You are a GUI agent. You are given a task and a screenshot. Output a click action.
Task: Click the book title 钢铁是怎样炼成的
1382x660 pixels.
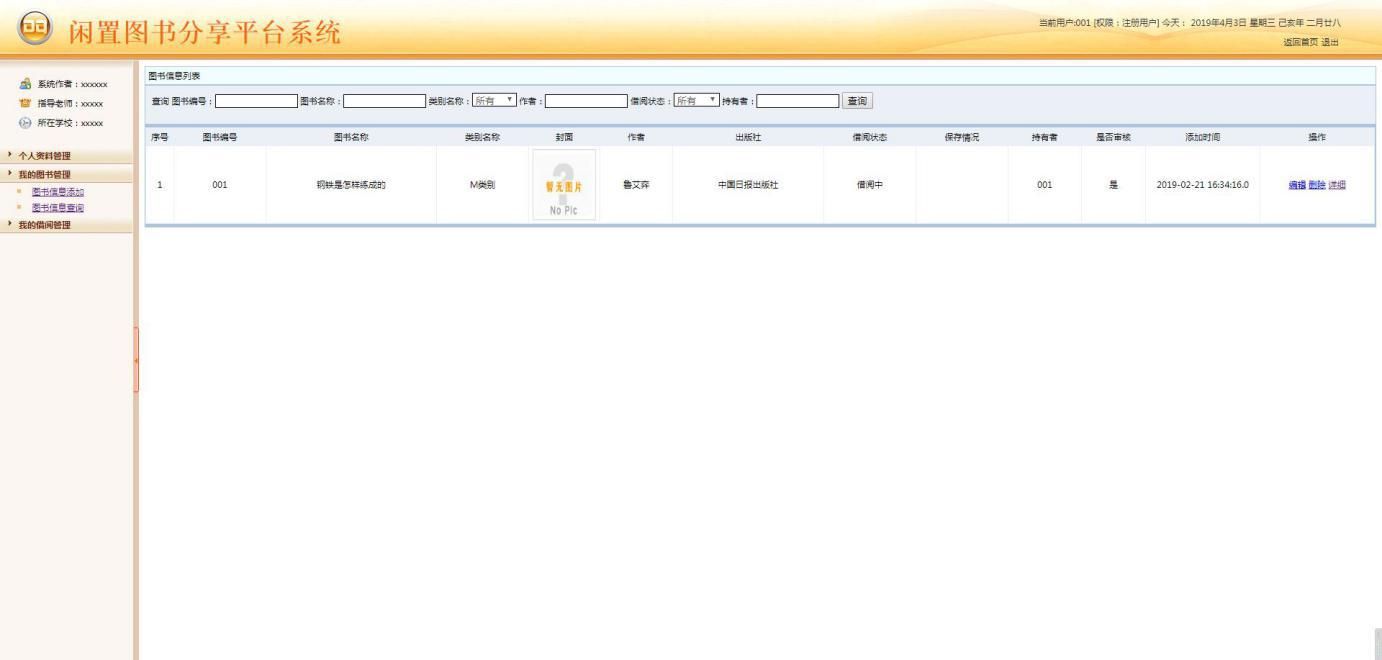[x=351, y=185]
